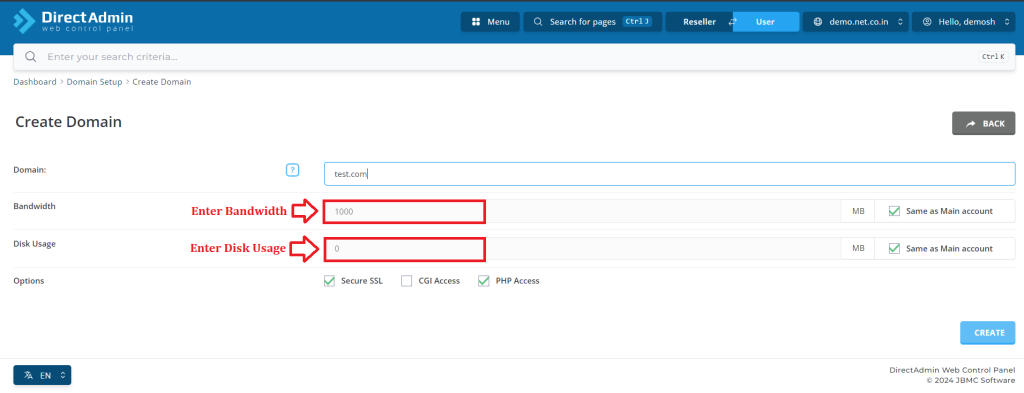Click the user avatar icon beside Hello
Image resolution: width=1024 pixels, height=393 pixels.
click(x=927, y=22)
